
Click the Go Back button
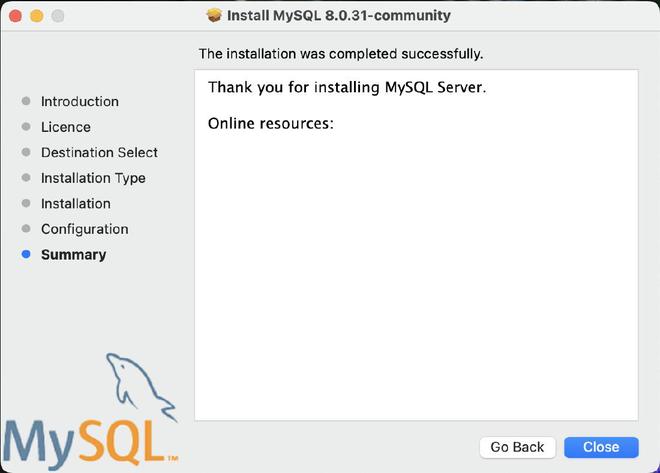coord(517,447)
